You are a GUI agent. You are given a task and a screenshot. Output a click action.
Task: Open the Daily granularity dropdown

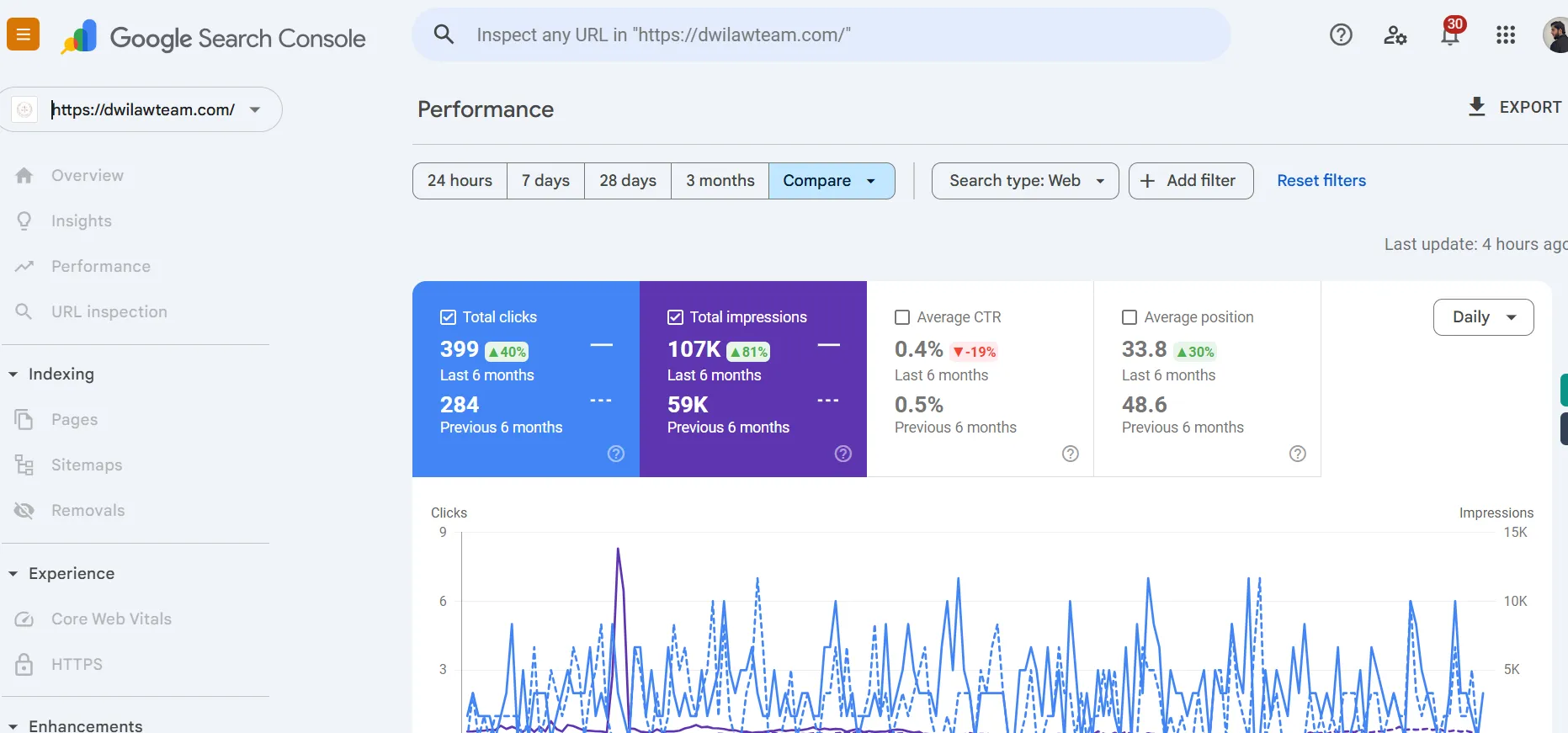[x=1483, y=317]
